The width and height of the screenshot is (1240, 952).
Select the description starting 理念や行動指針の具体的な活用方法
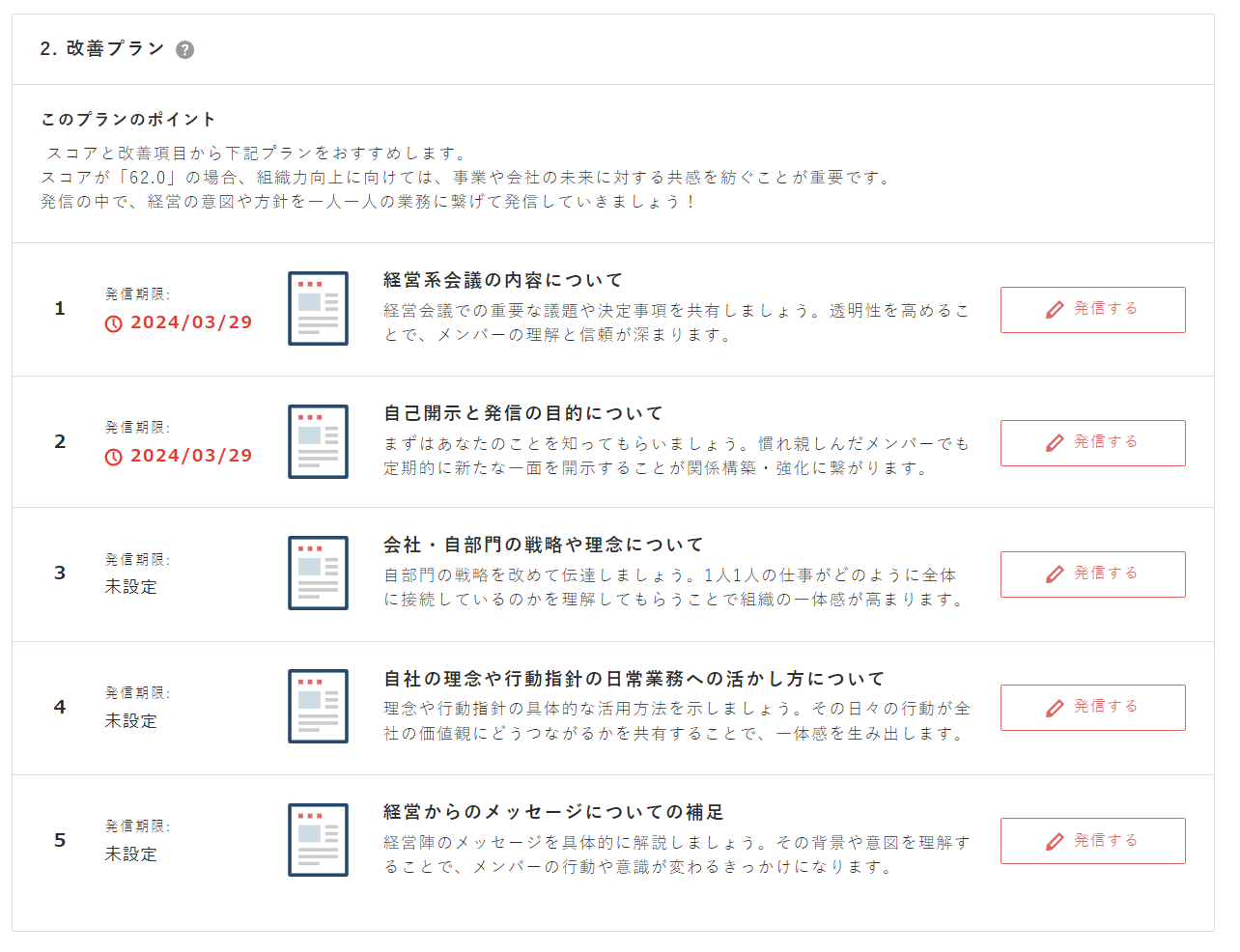click(x=677, y=721)
